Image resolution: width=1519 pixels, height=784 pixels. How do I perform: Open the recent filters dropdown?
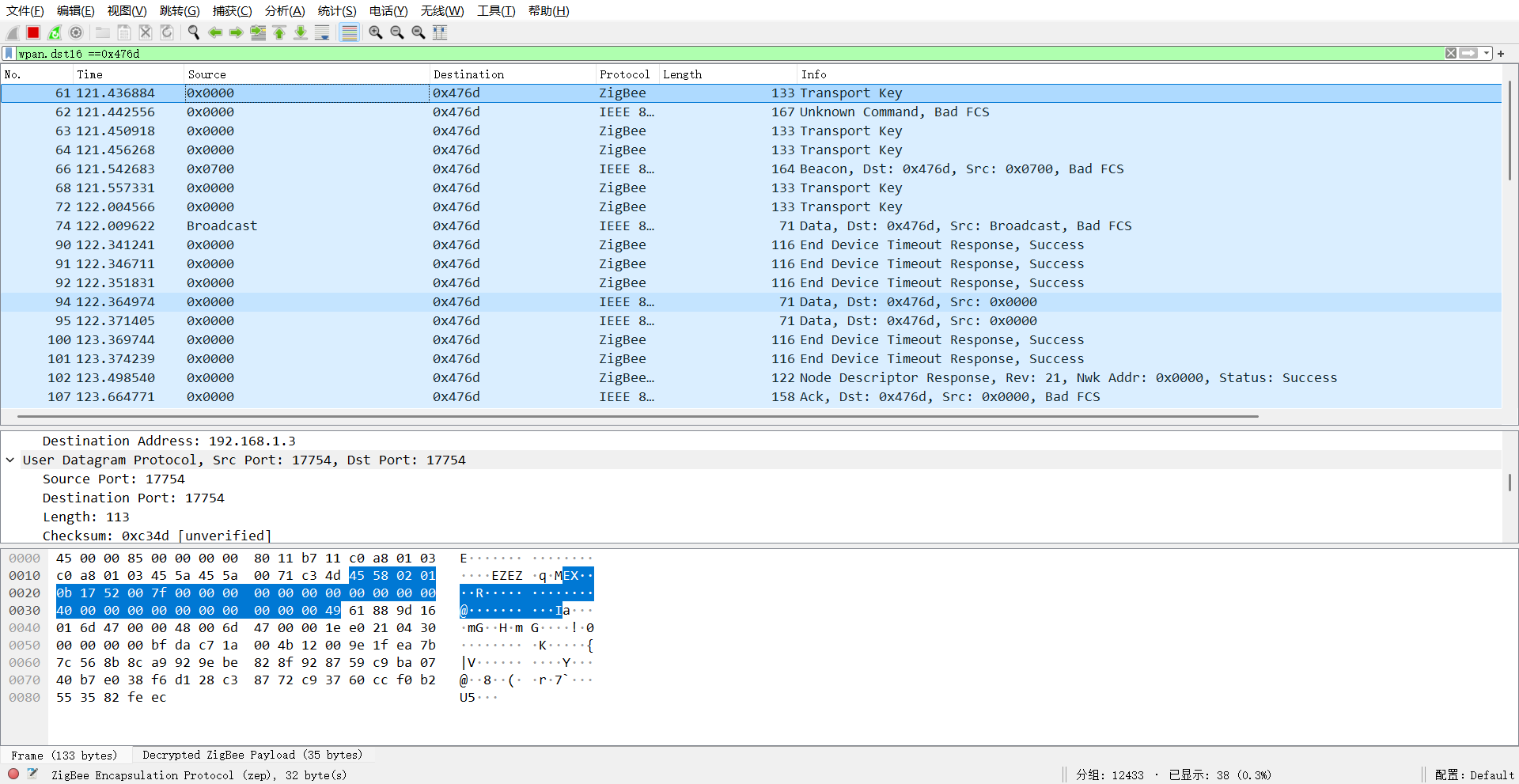(x=1487, y=53)
